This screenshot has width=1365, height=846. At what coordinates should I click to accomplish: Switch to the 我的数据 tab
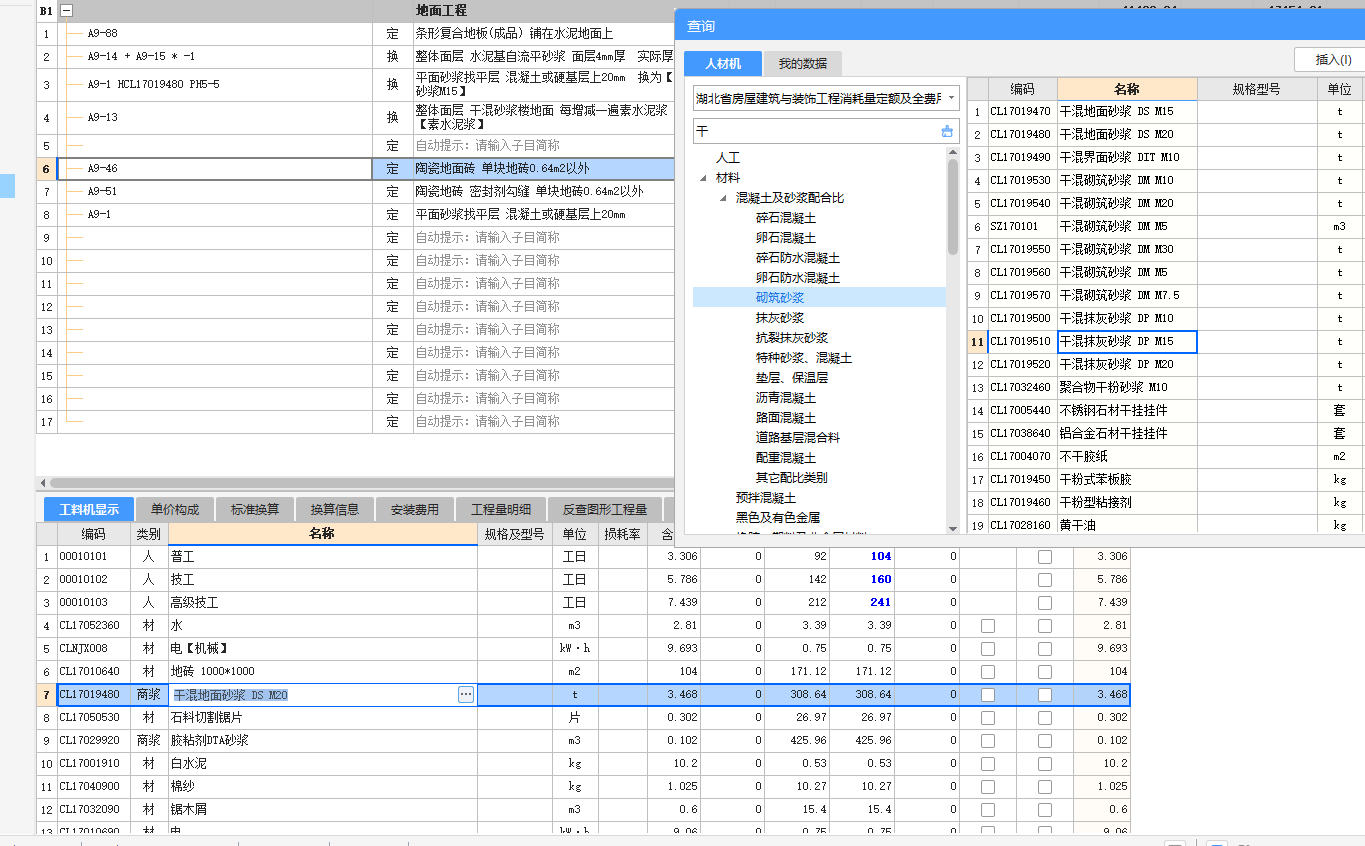tap(803, 63)
